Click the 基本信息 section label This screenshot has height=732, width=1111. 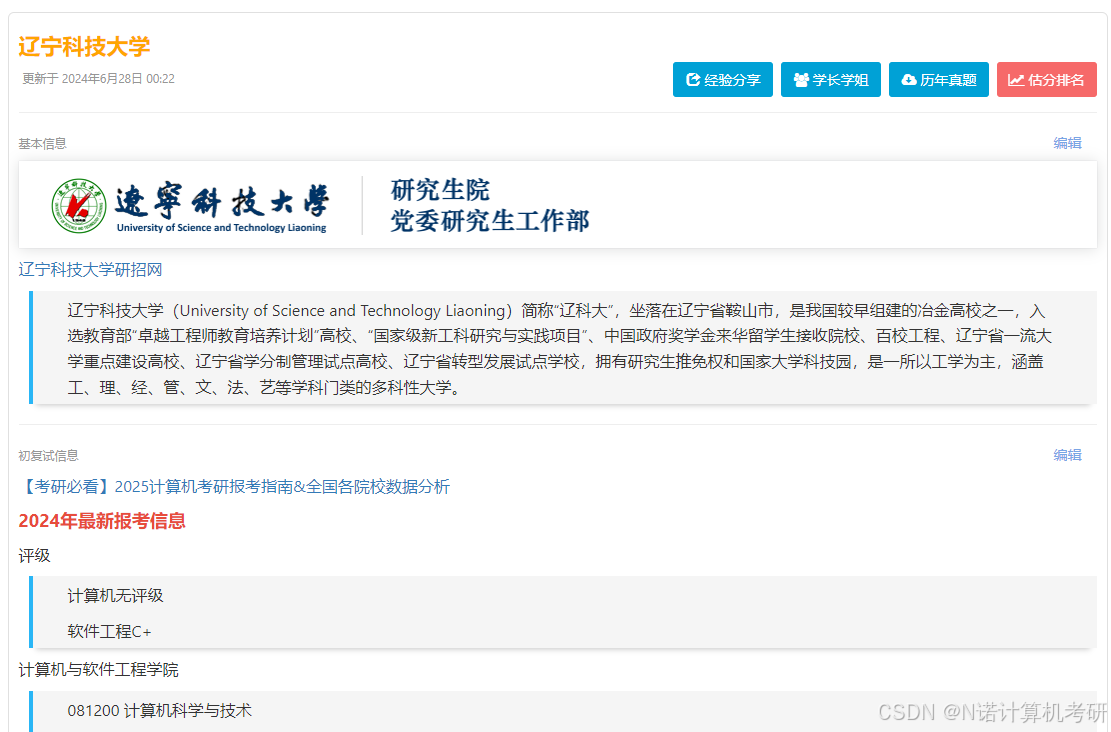click(43, 144)
